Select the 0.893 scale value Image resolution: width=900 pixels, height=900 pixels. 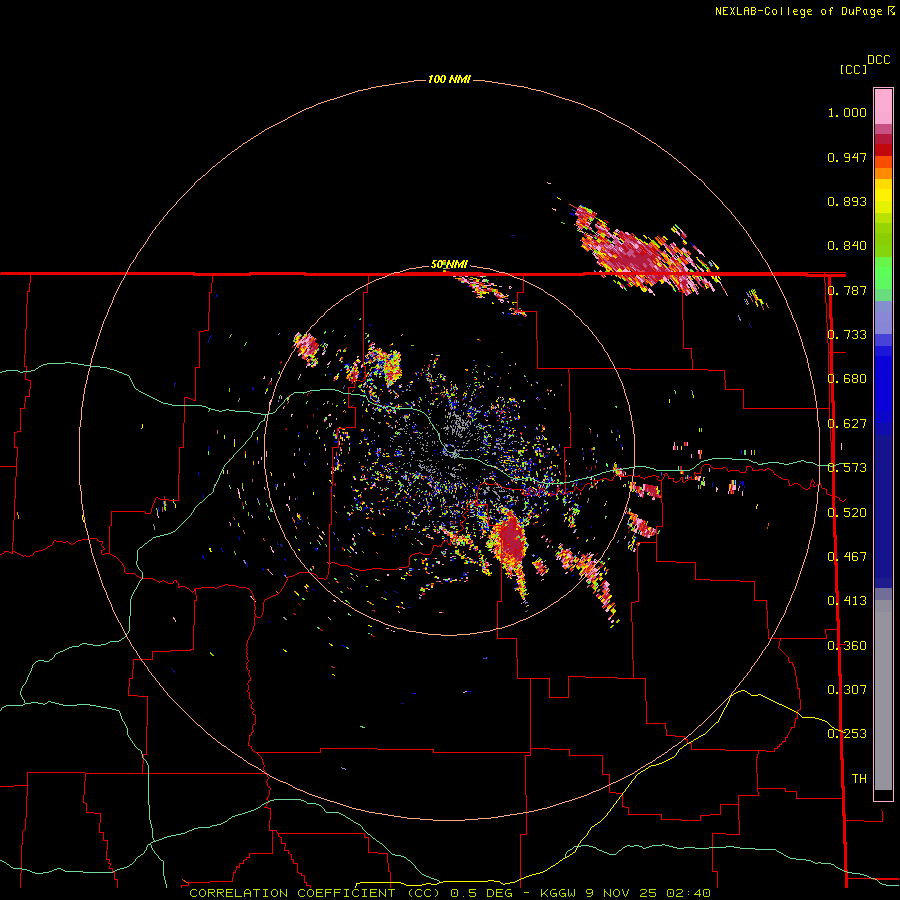(x=847, y=201)
